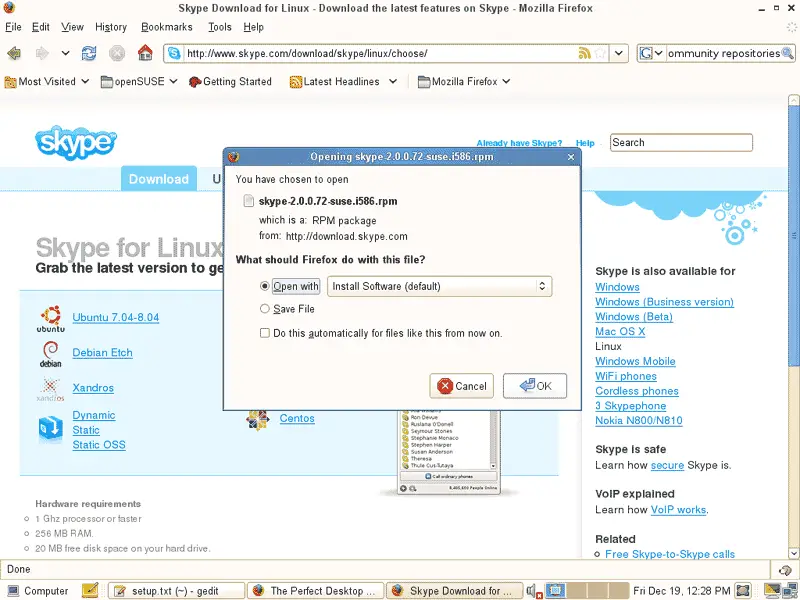The width and height of the screenshot is (800, 600).
Task: Open the Bookmarks menu
Action: (x=167, y=27)
